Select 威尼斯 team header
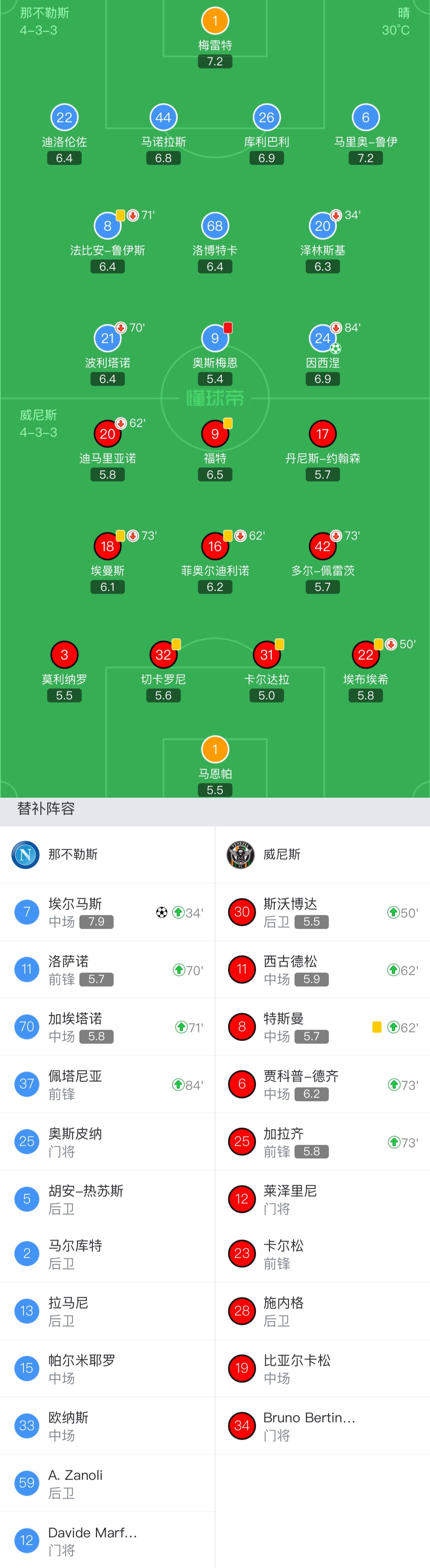The image size is (430, 1568). click(x=322, y=855)
